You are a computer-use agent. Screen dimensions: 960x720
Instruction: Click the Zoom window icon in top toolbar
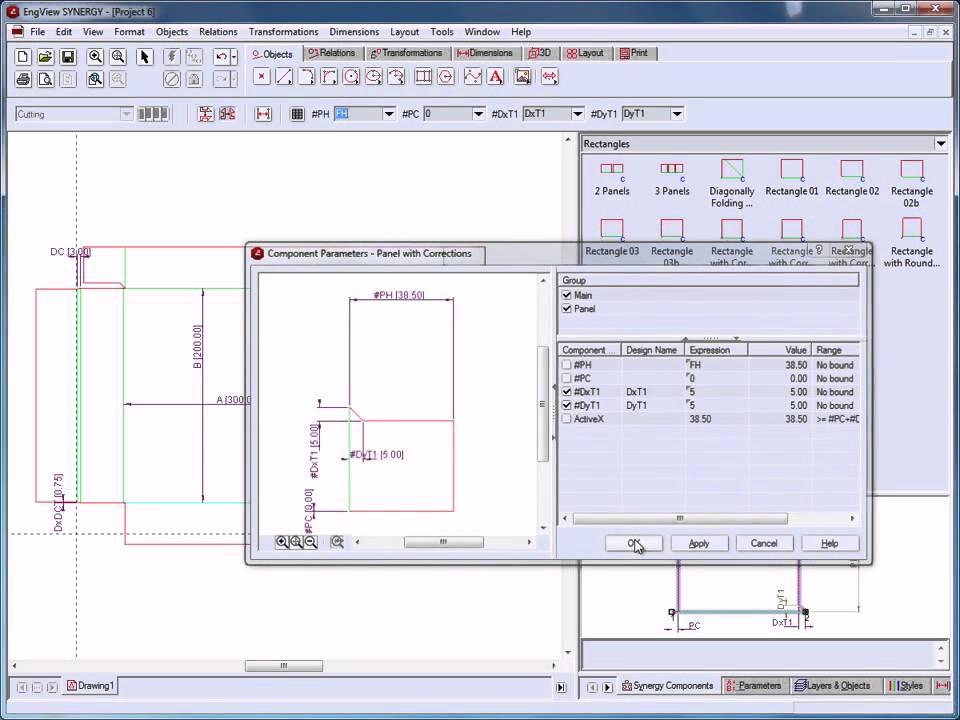(95, 79)
